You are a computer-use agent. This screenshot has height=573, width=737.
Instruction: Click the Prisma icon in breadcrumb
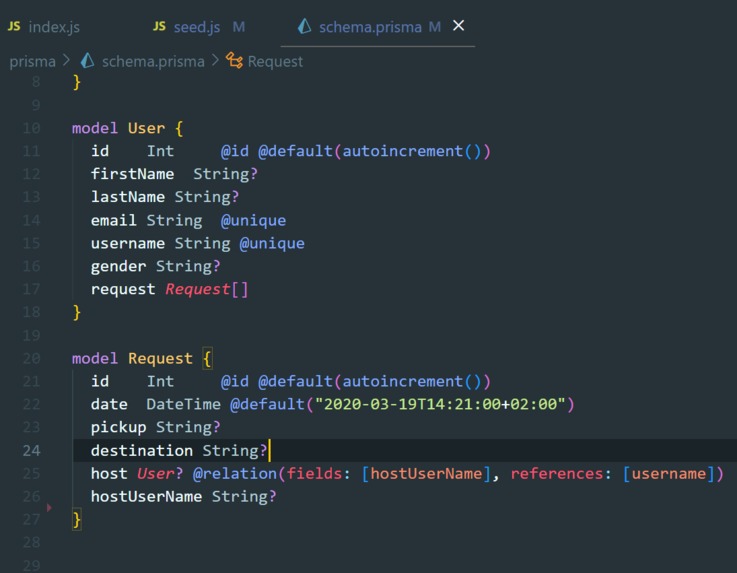point(87,61)
